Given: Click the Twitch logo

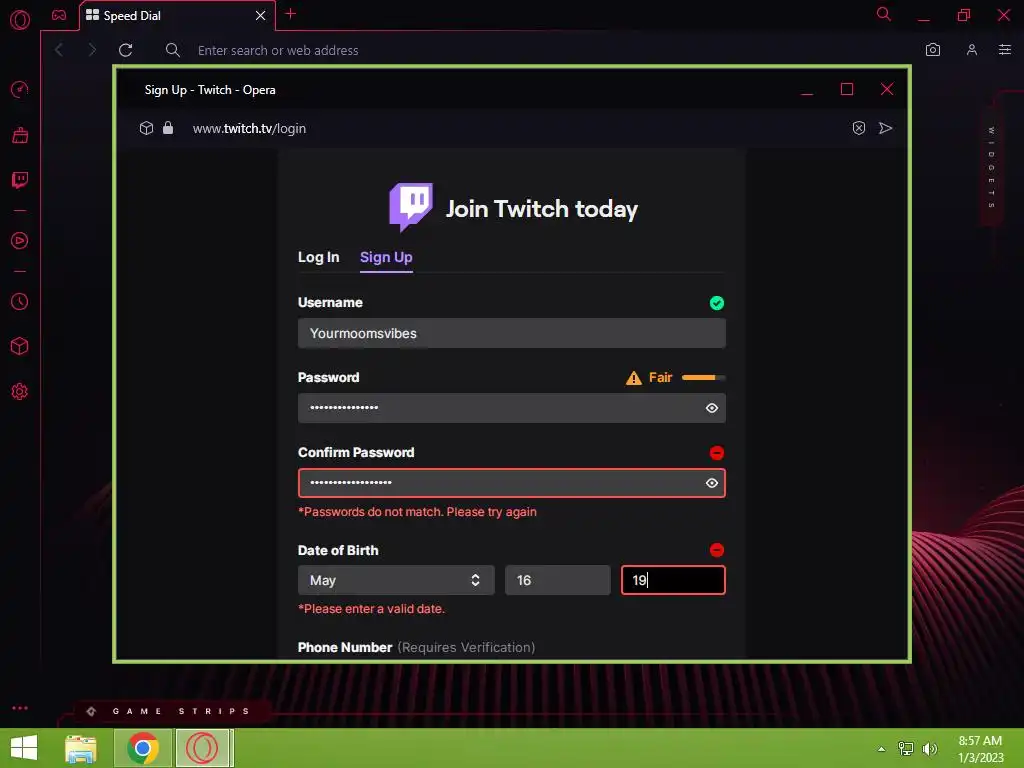Looking at the screenshot, I should pyautogui.click(x=411, y=207).
